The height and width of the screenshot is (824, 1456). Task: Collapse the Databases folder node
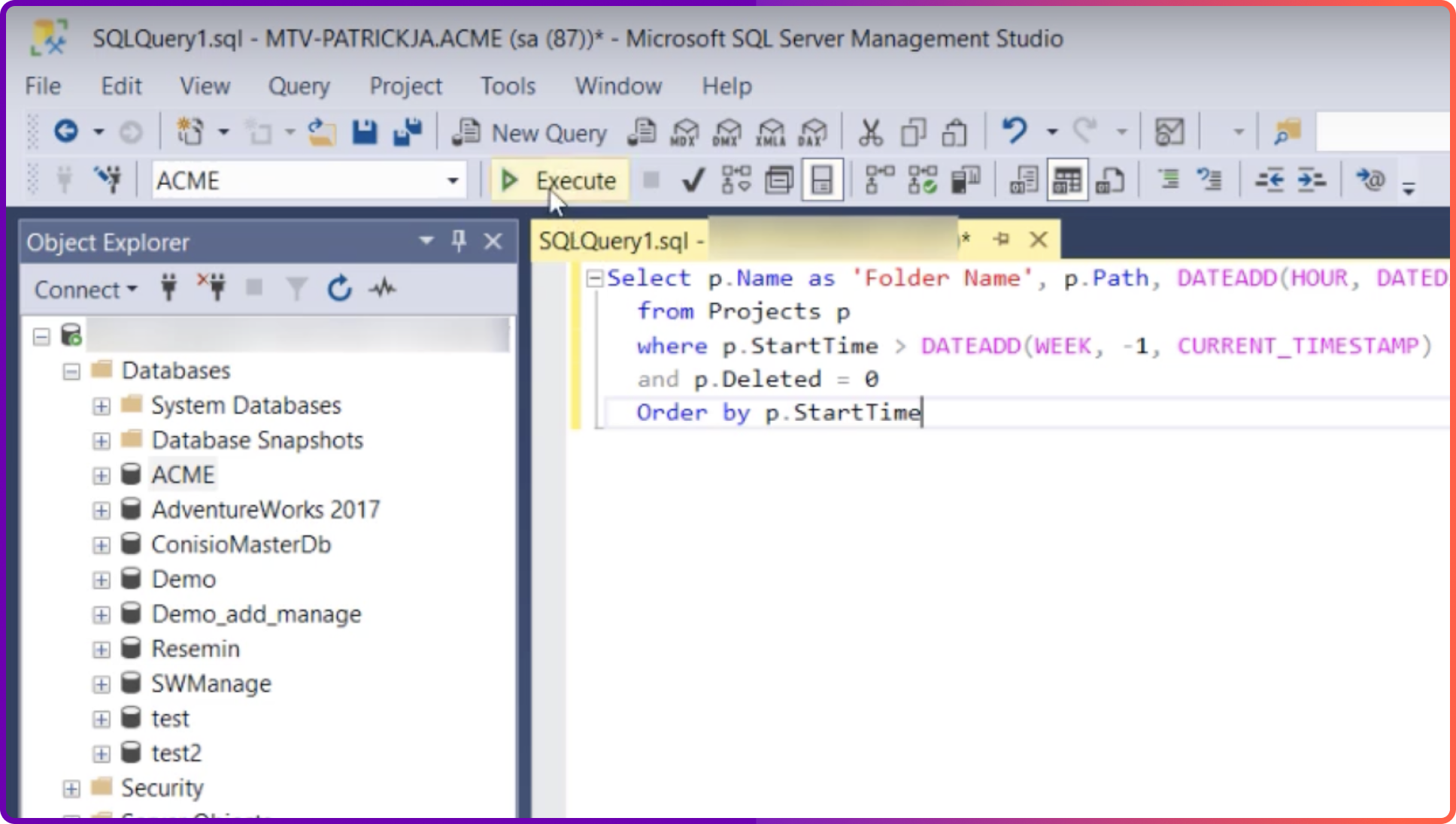click(x=71, y=371)
